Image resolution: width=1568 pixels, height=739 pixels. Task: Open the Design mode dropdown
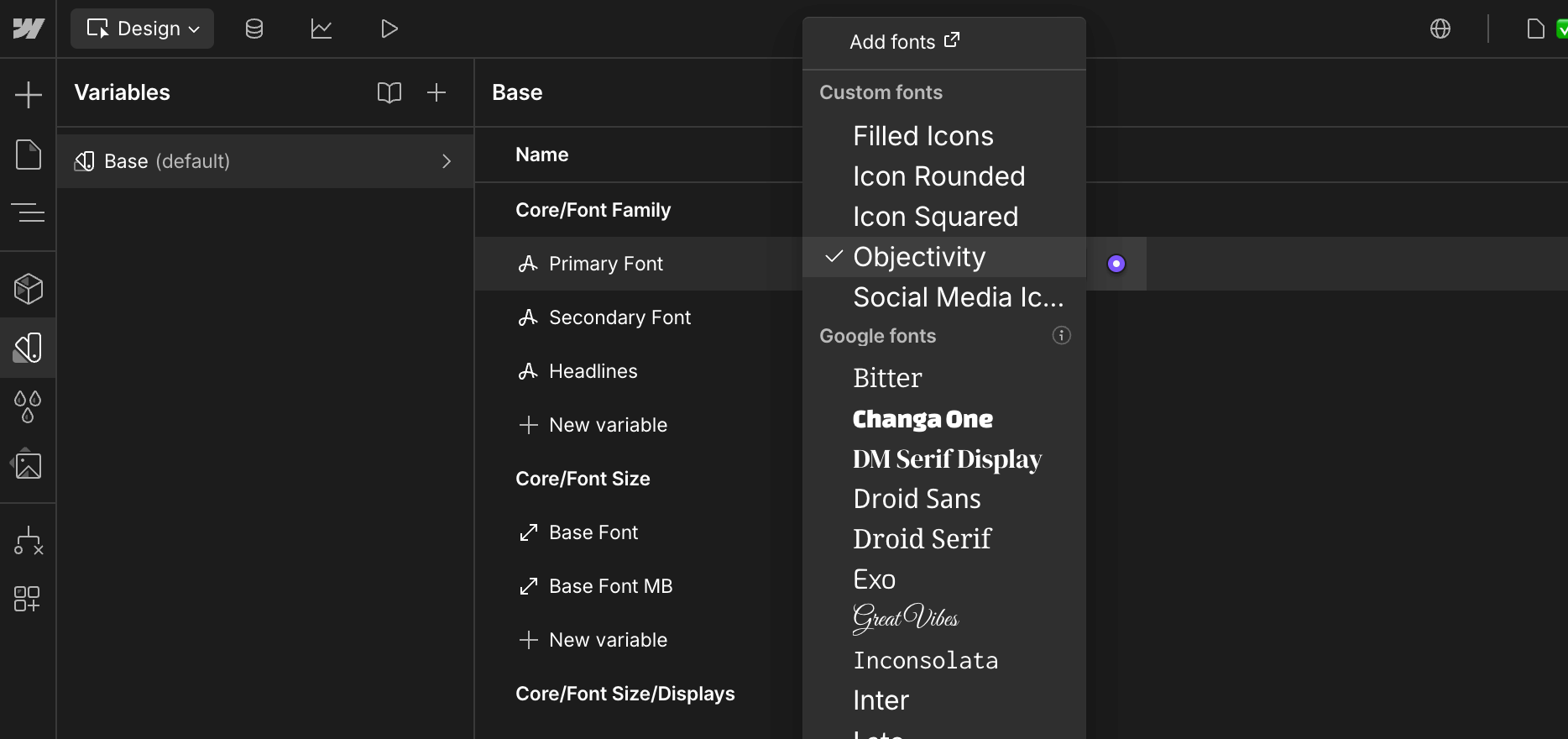click(143, 29)
